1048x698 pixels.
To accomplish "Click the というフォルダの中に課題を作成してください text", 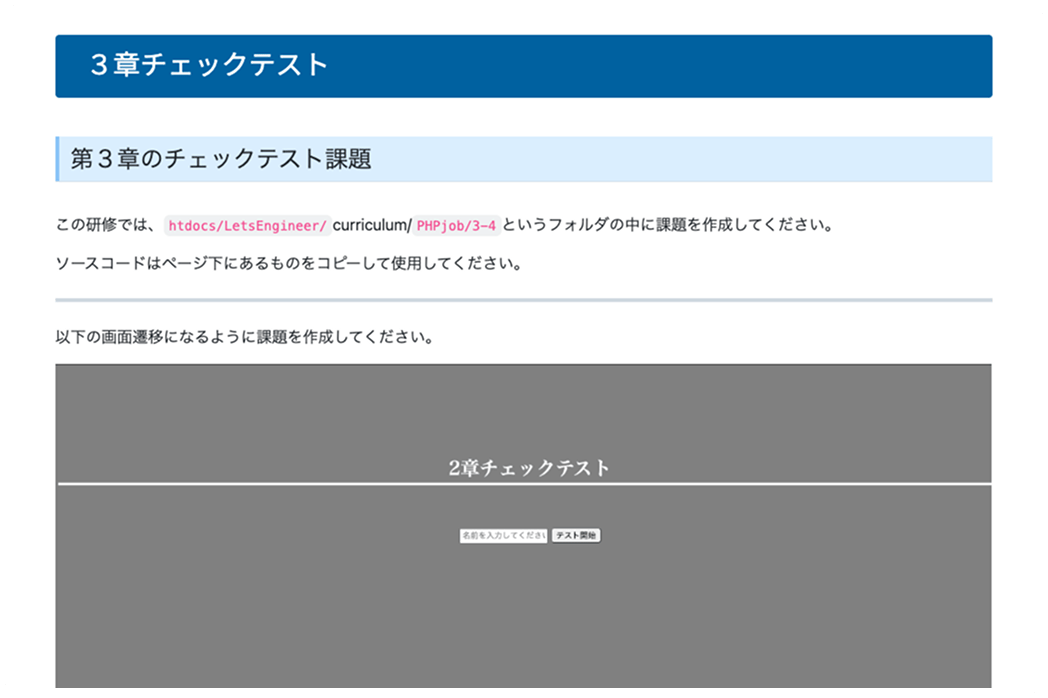I will 667,225.
